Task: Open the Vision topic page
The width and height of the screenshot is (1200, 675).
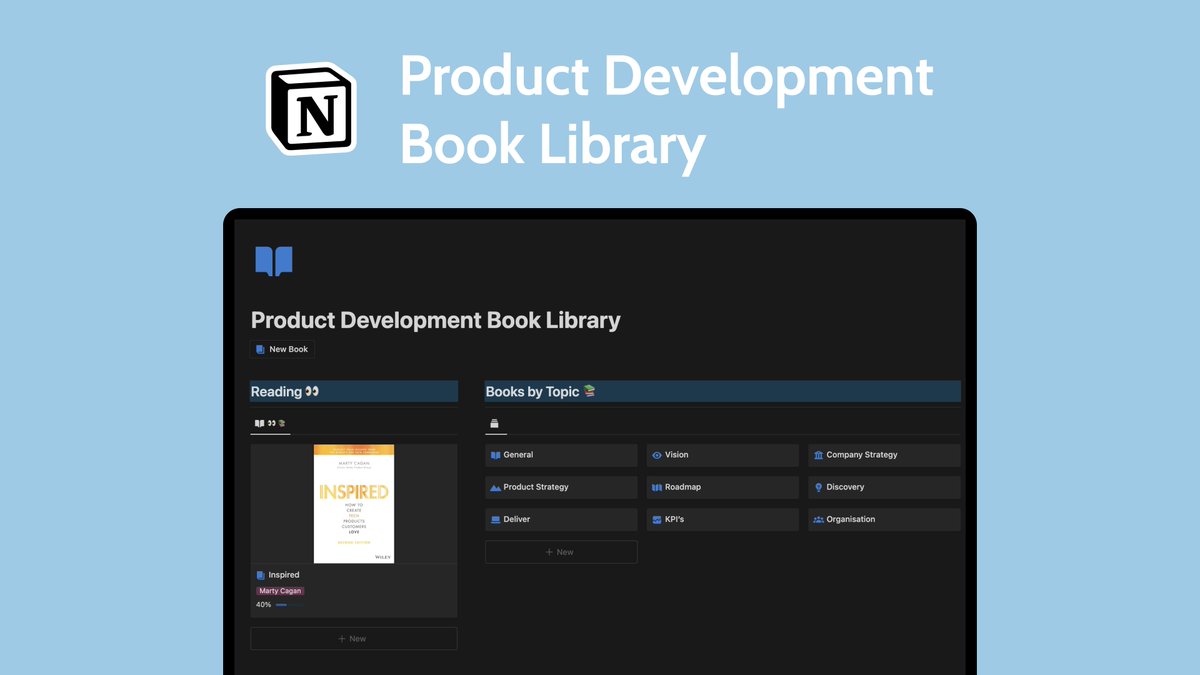Action: pyautogui.click(x=723, y=455)
